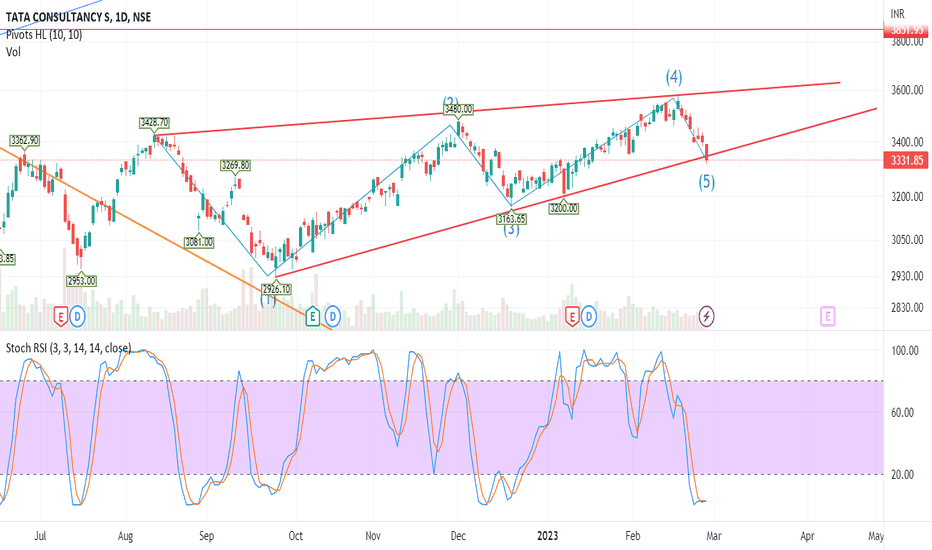The height and width of the screenshot is (550, 932).
Task: Open the green earnings E marker near October
Action: [313, 316]
